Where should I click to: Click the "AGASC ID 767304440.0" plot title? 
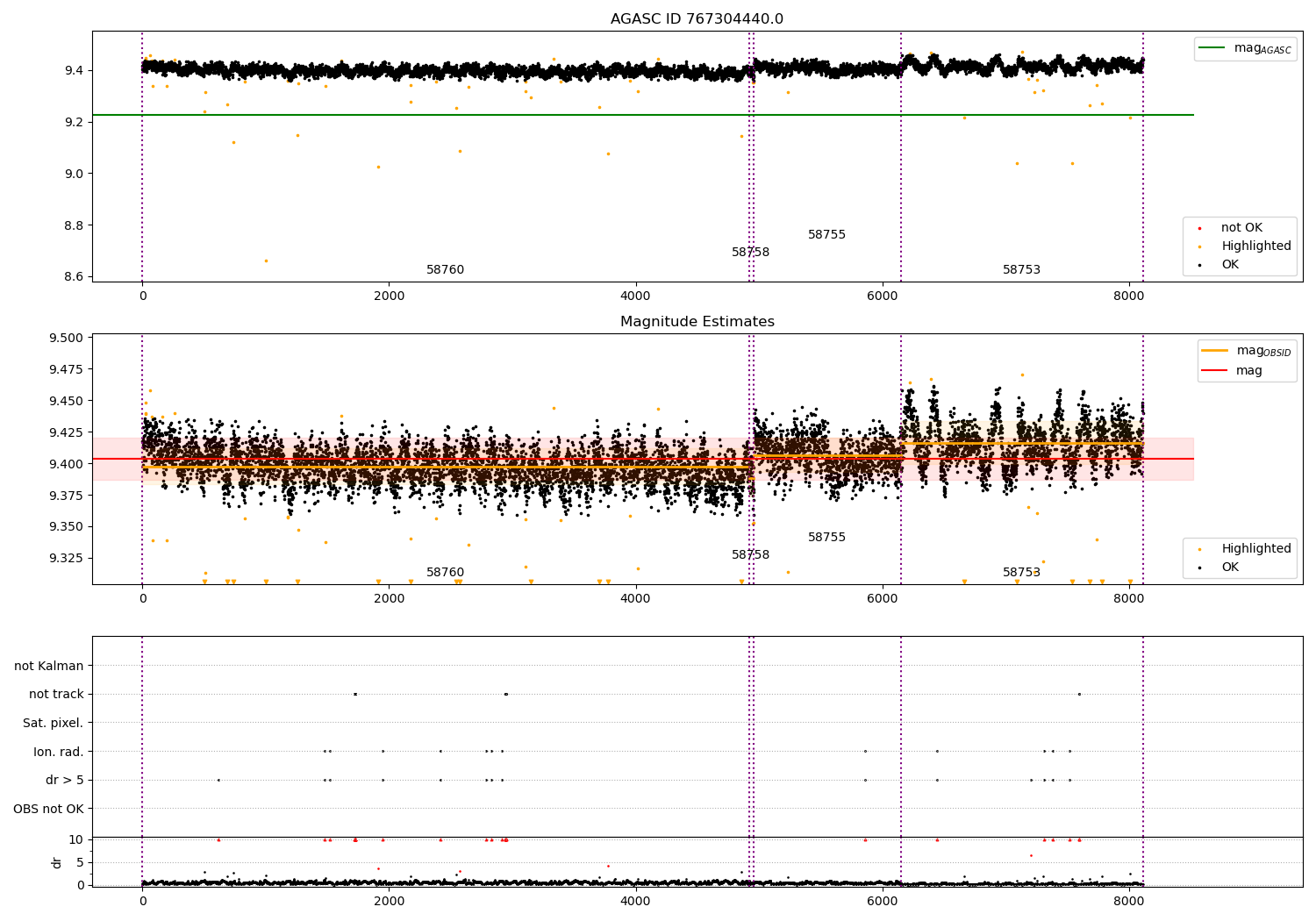point(697,19)
